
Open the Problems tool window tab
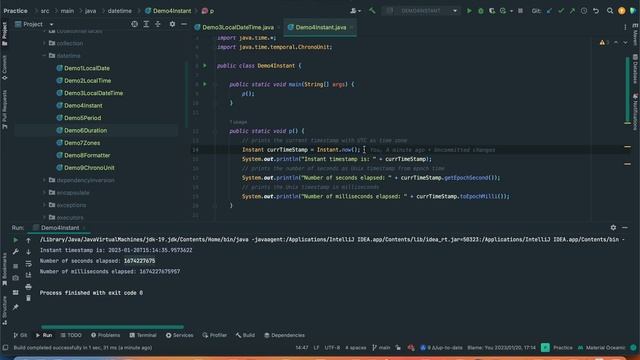click(105, 335)
